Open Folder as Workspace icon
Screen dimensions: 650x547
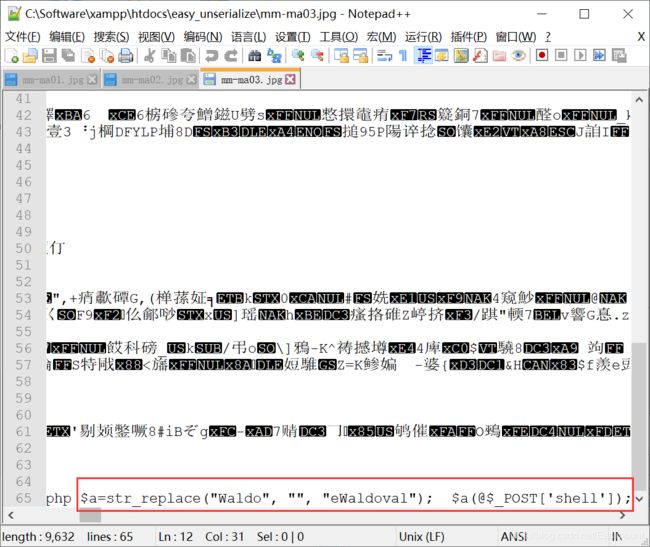coord(500,56)
